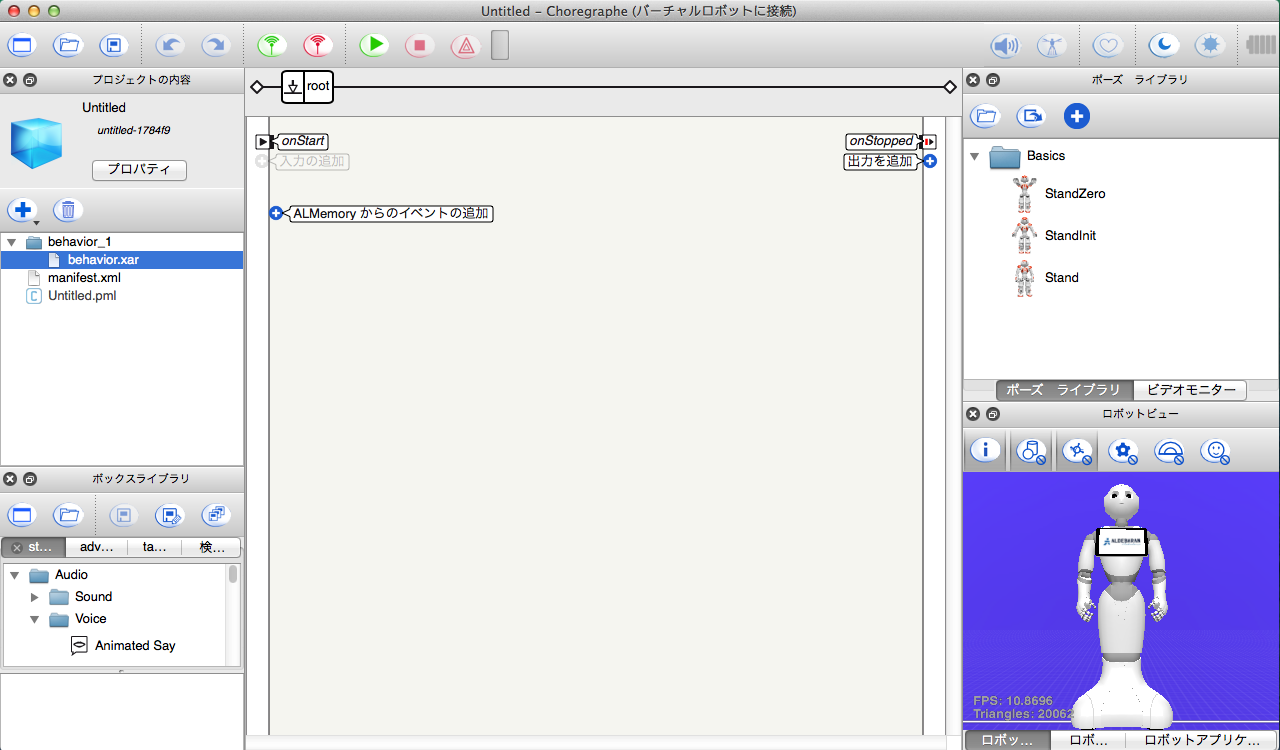Click the root box in the flow breadcrumb
The image size is (1280, 750).
[307, 87]
